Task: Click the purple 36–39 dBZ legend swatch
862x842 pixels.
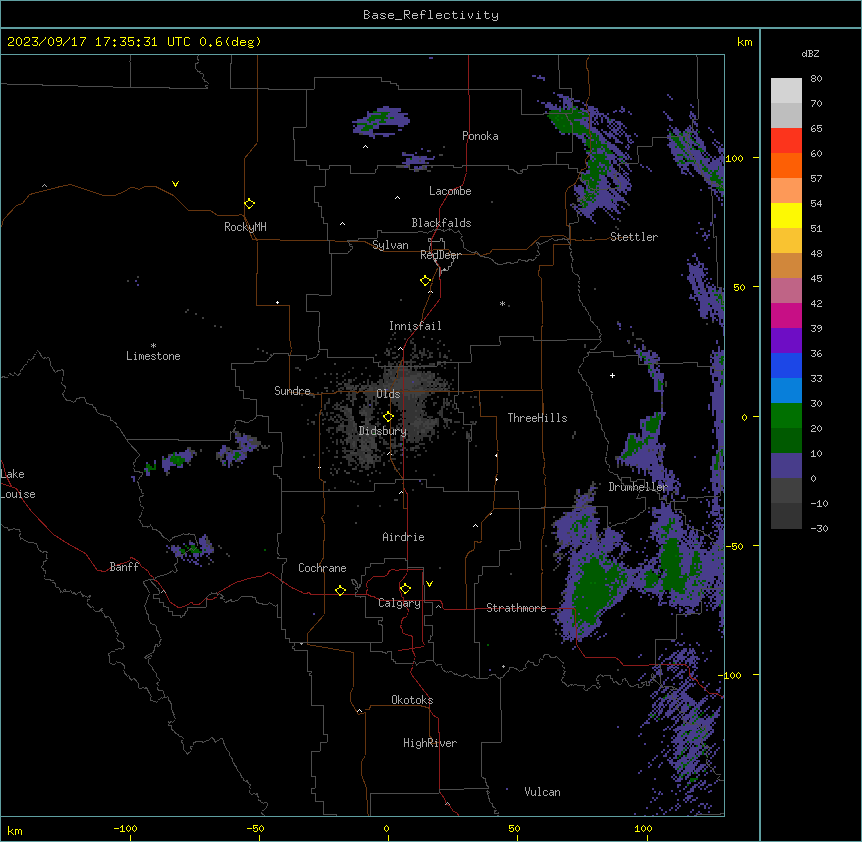Action: (x=786, y=341)
